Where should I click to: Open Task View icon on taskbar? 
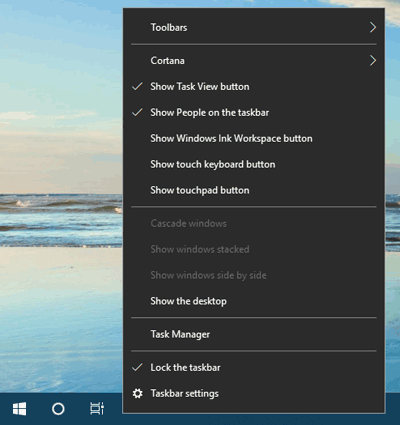click(97, 409)
